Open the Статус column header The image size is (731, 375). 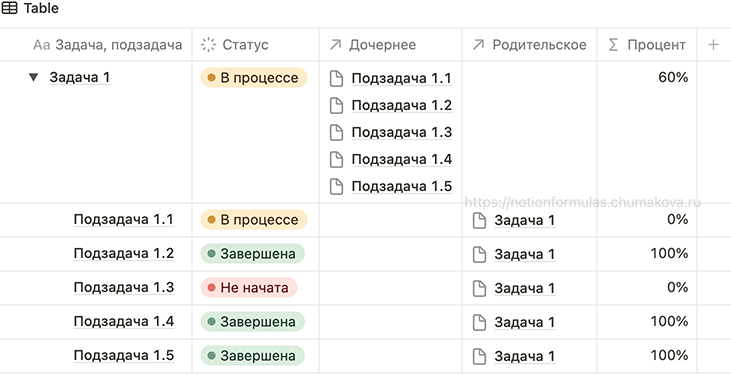(x=255, y=45)
